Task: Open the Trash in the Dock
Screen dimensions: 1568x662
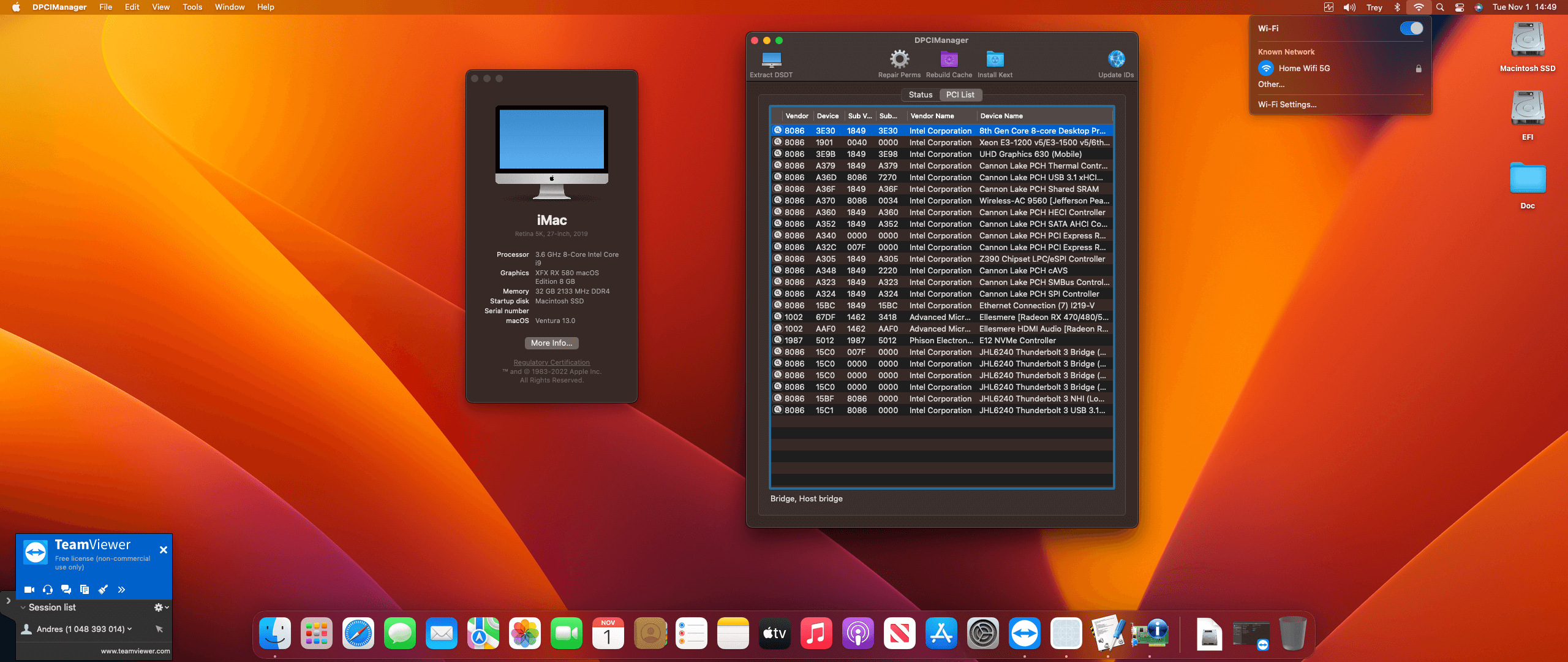Action: (1293, 633)
